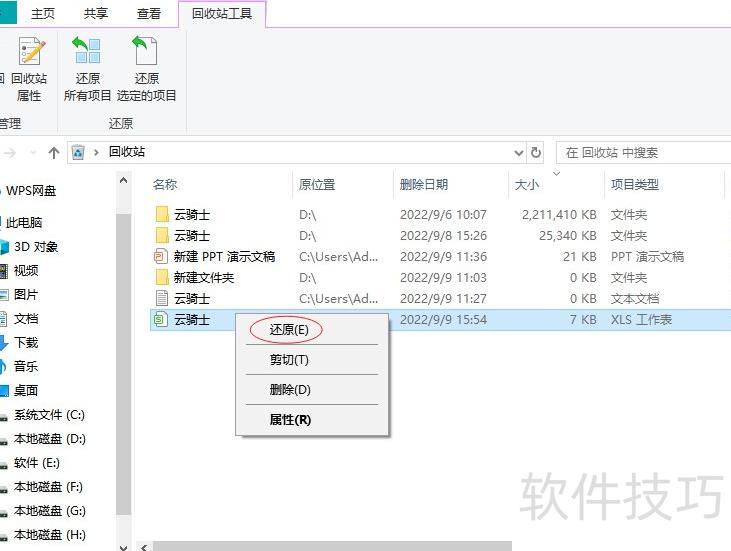Open 3D 对象 in sidebar
731x551 pixels.
coord(35,247)
